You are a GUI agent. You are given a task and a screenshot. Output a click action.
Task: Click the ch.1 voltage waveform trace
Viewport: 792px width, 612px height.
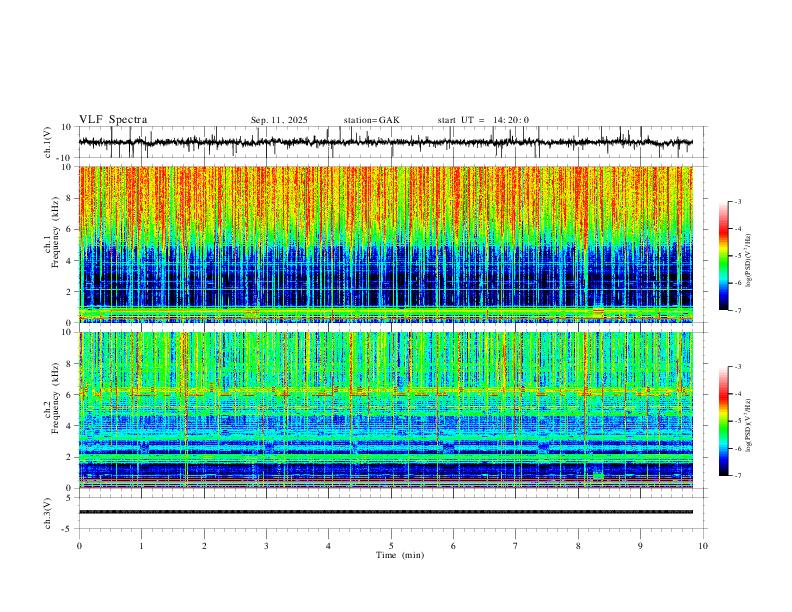(385, 142)
